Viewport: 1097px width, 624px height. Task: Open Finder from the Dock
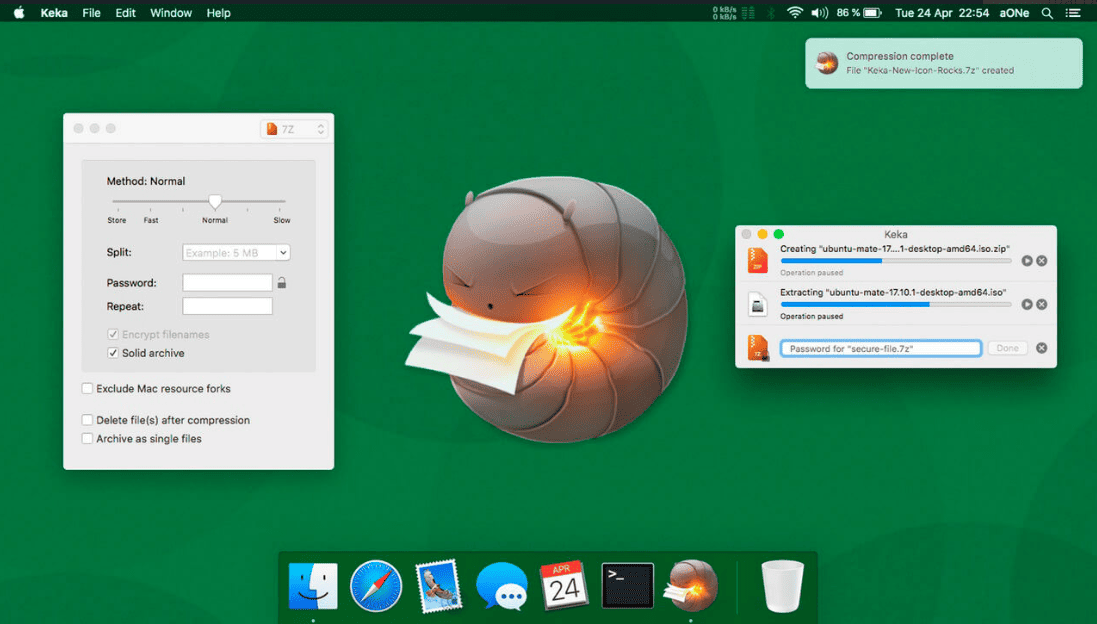click(x=313, y=586)
